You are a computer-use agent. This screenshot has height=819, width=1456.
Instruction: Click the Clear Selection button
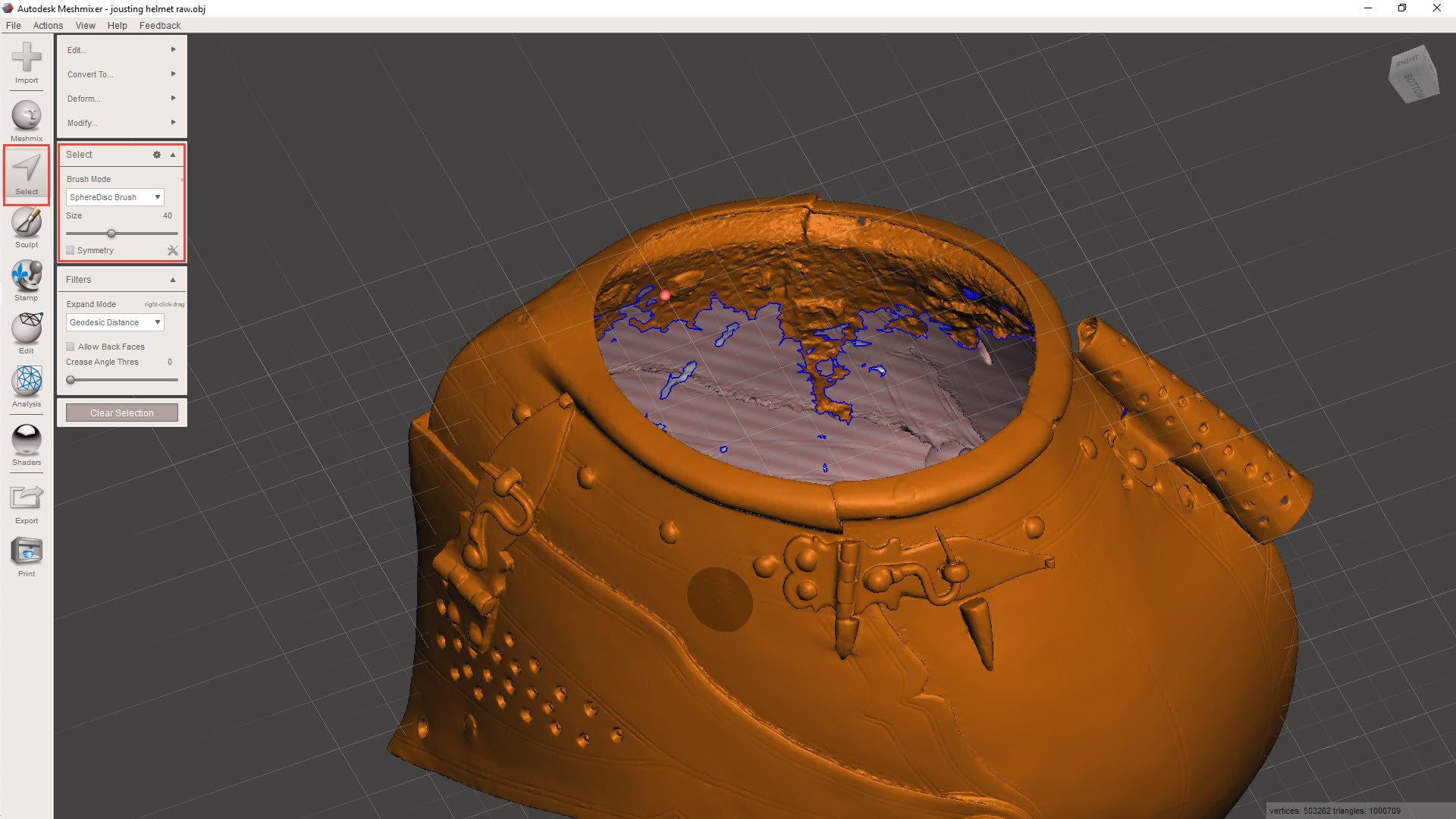[121, 413]
